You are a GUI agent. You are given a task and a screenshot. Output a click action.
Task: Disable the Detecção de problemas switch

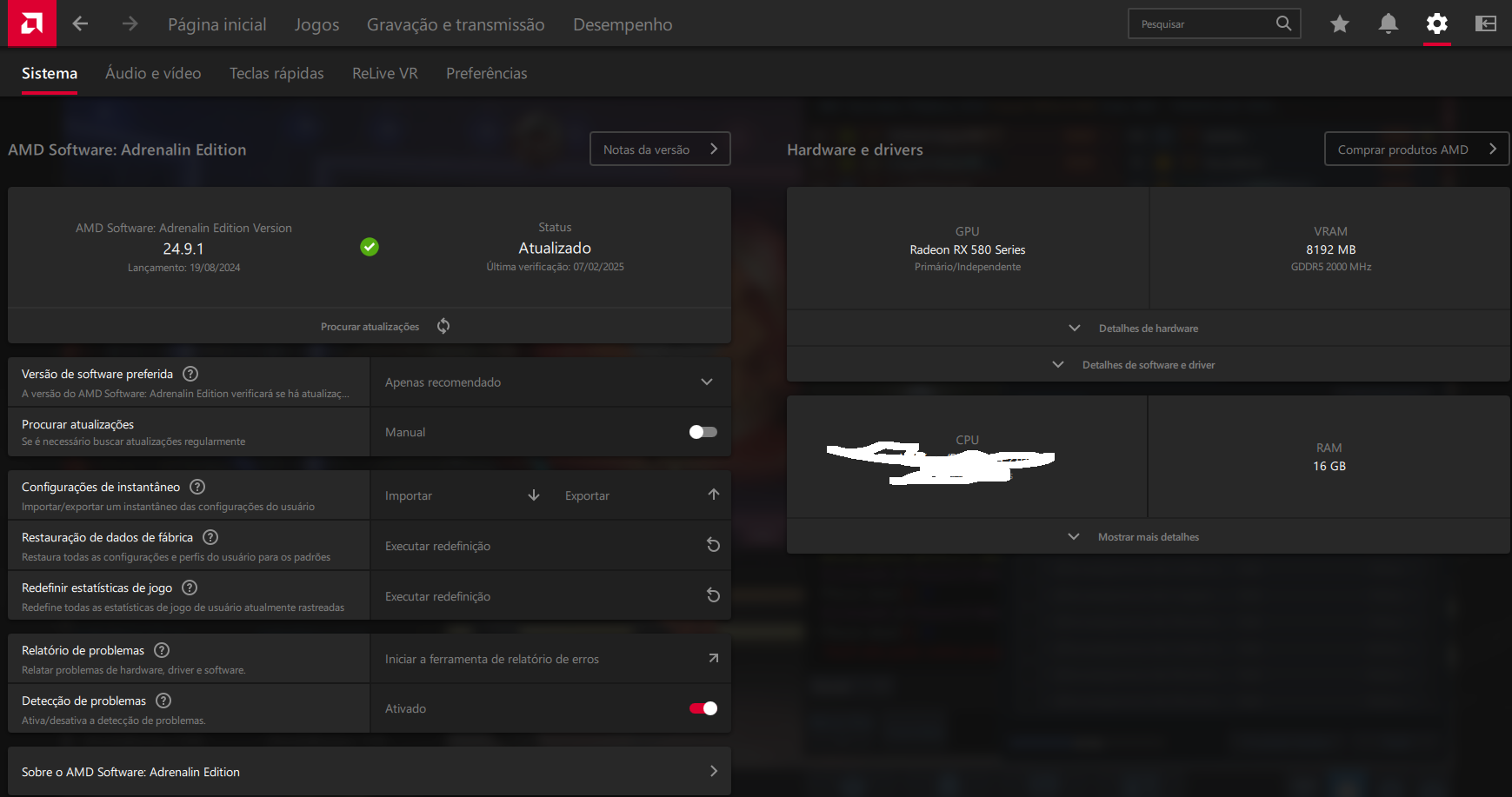tap(703, 708)
